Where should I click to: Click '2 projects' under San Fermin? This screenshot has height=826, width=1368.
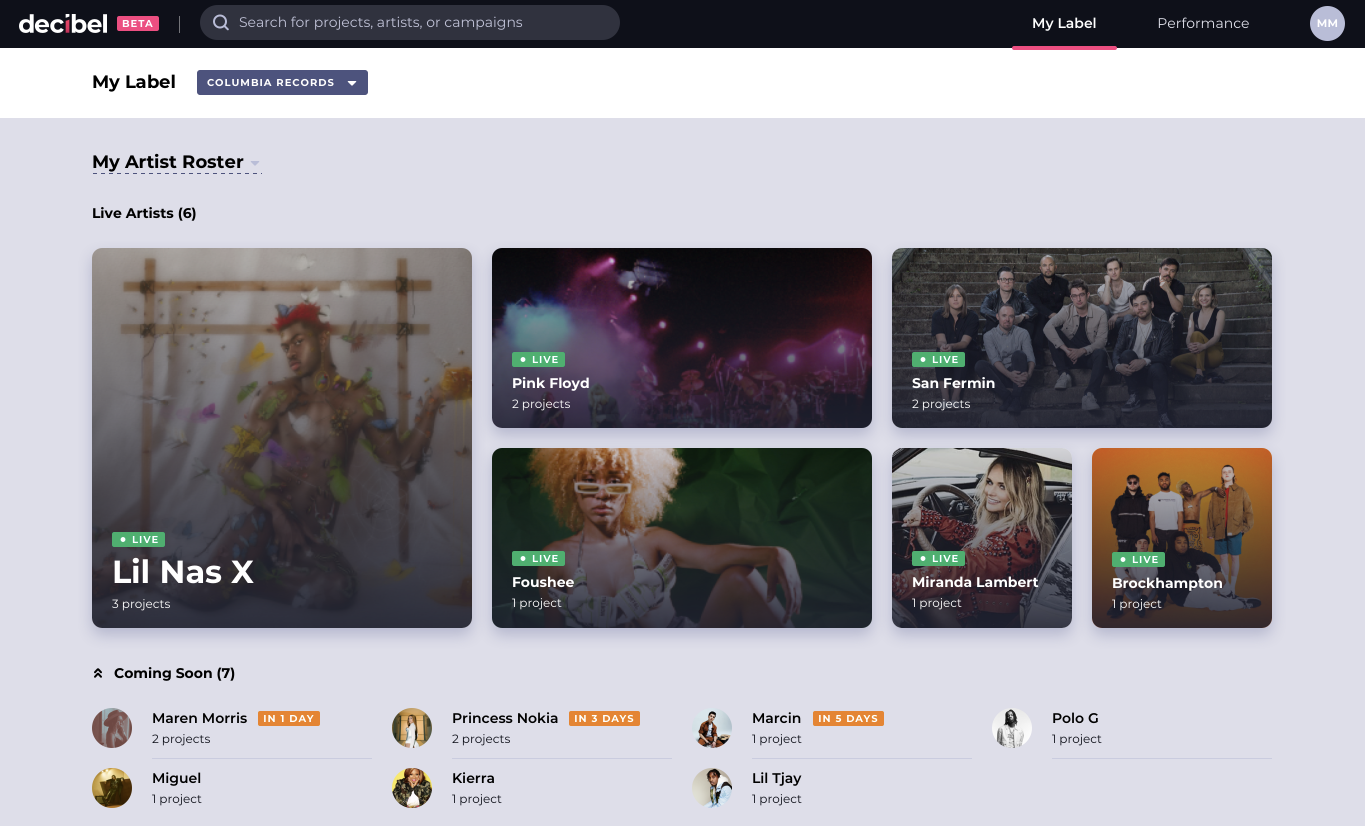pyautogui.click(x=941, y=404)
